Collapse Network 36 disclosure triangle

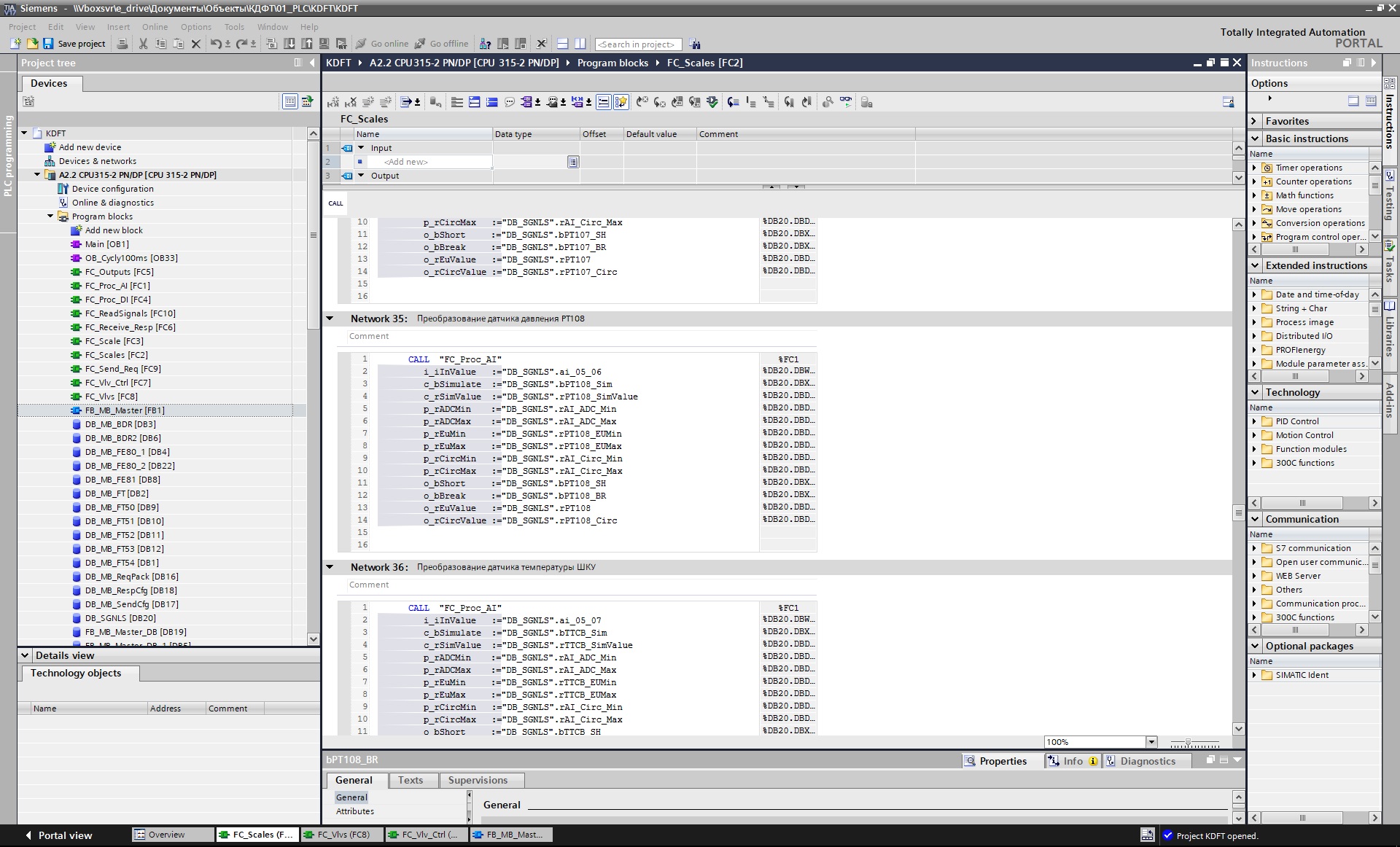pyautogui.click(x=330, y=567)
